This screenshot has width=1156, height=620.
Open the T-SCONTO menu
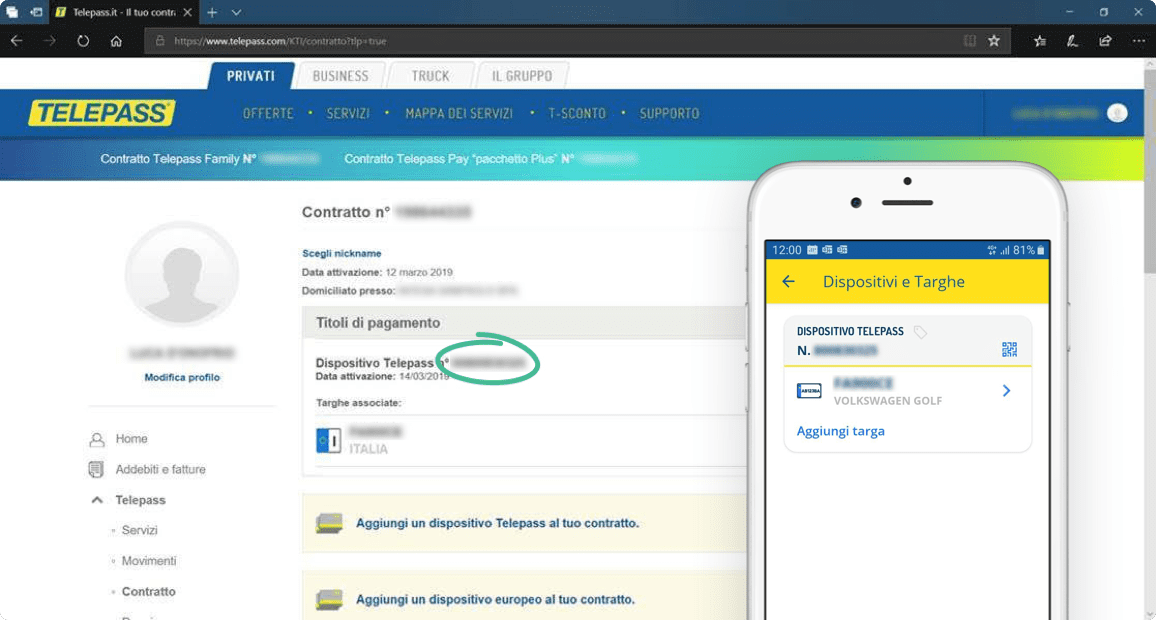(577, 114)
